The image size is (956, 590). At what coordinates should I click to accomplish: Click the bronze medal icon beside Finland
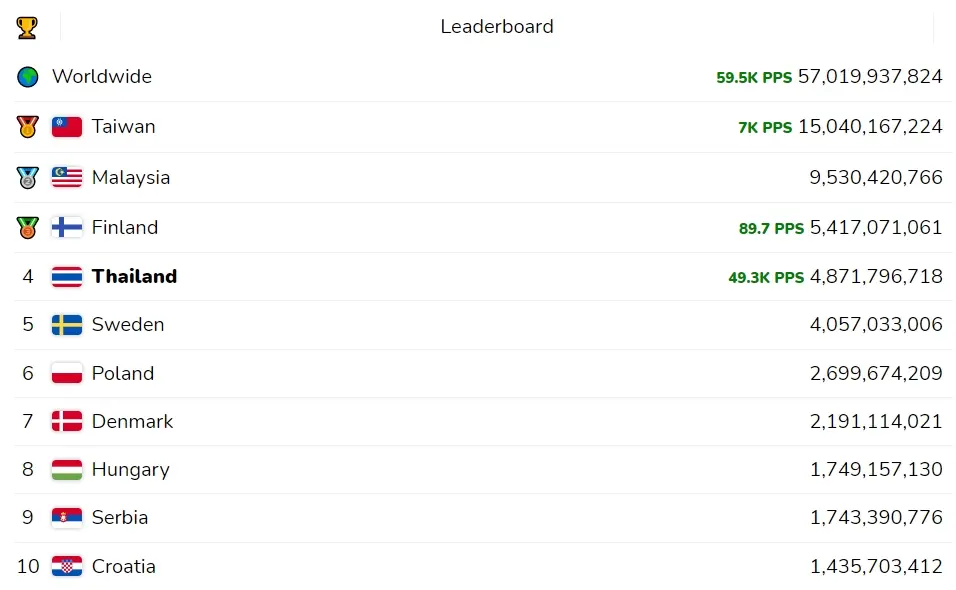pyautogui.click(x=27, y=228)
